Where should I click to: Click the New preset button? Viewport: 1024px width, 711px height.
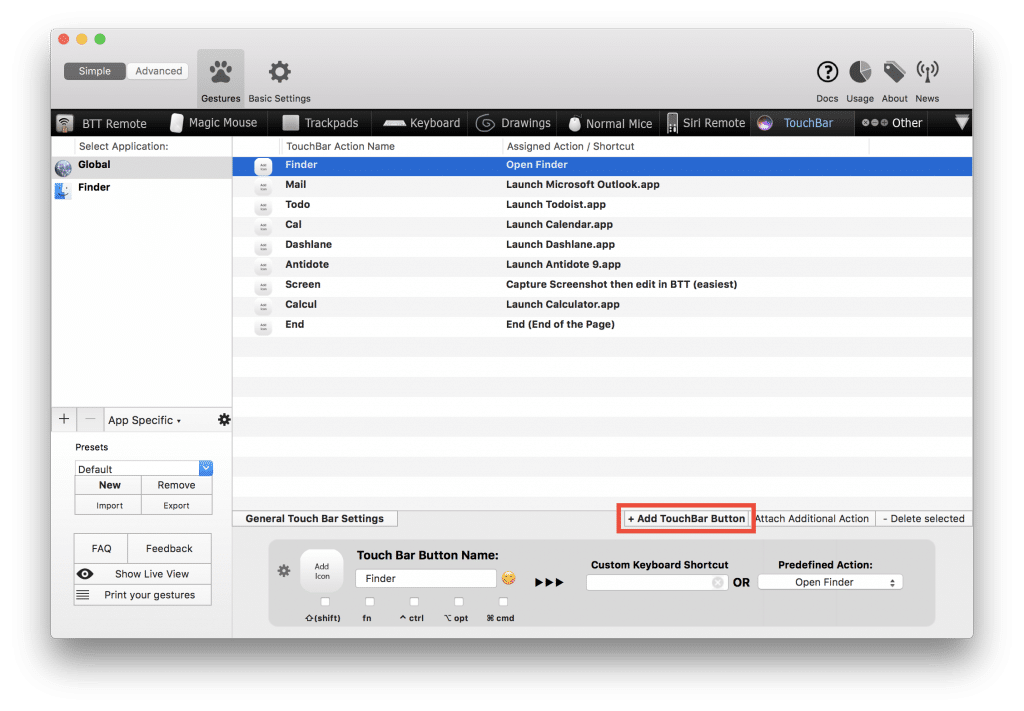point(109,485)
